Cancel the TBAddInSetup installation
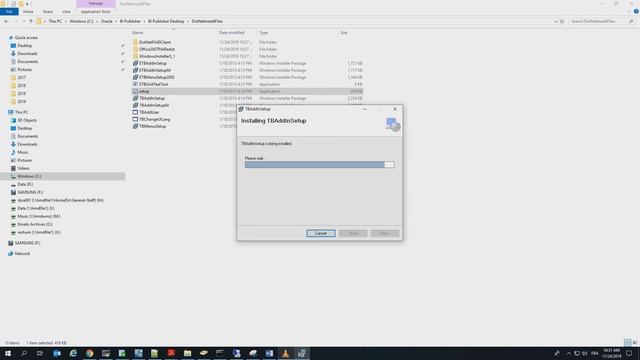 321,233
